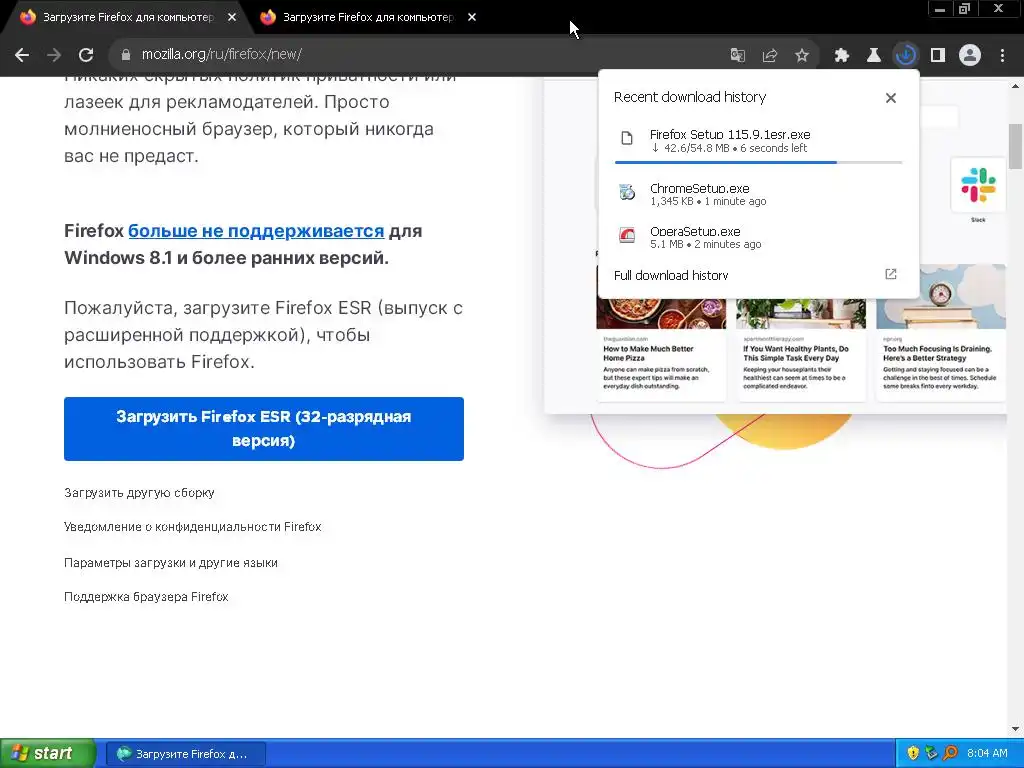Screen dimensions: 1024x768
Task: Click the ChromeSetup.exe file icon
Action: click(627, 192)
